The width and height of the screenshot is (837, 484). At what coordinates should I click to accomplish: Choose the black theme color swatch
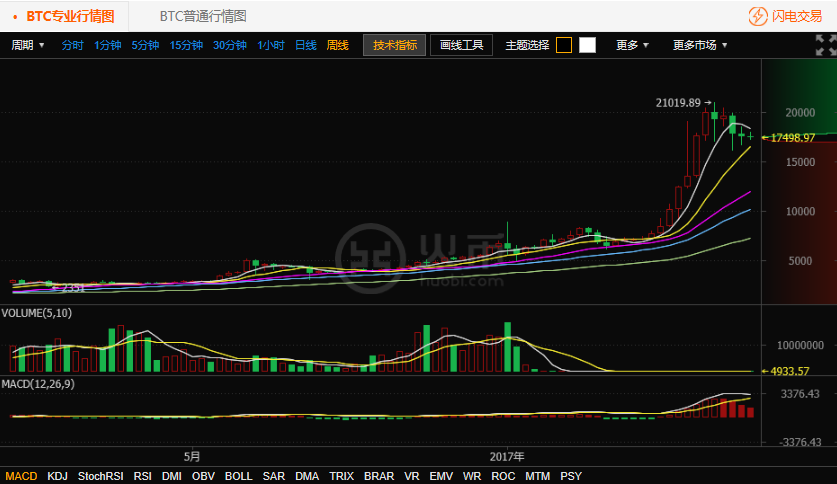click(564, 45)
